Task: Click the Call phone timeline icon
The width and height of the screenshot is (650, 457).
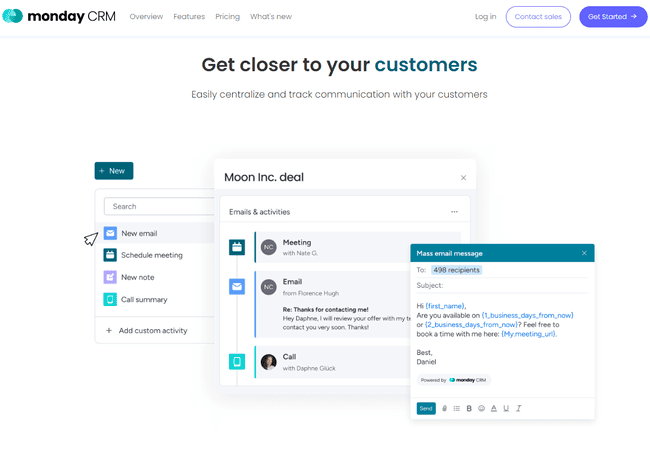Action: tap(237, 362)
